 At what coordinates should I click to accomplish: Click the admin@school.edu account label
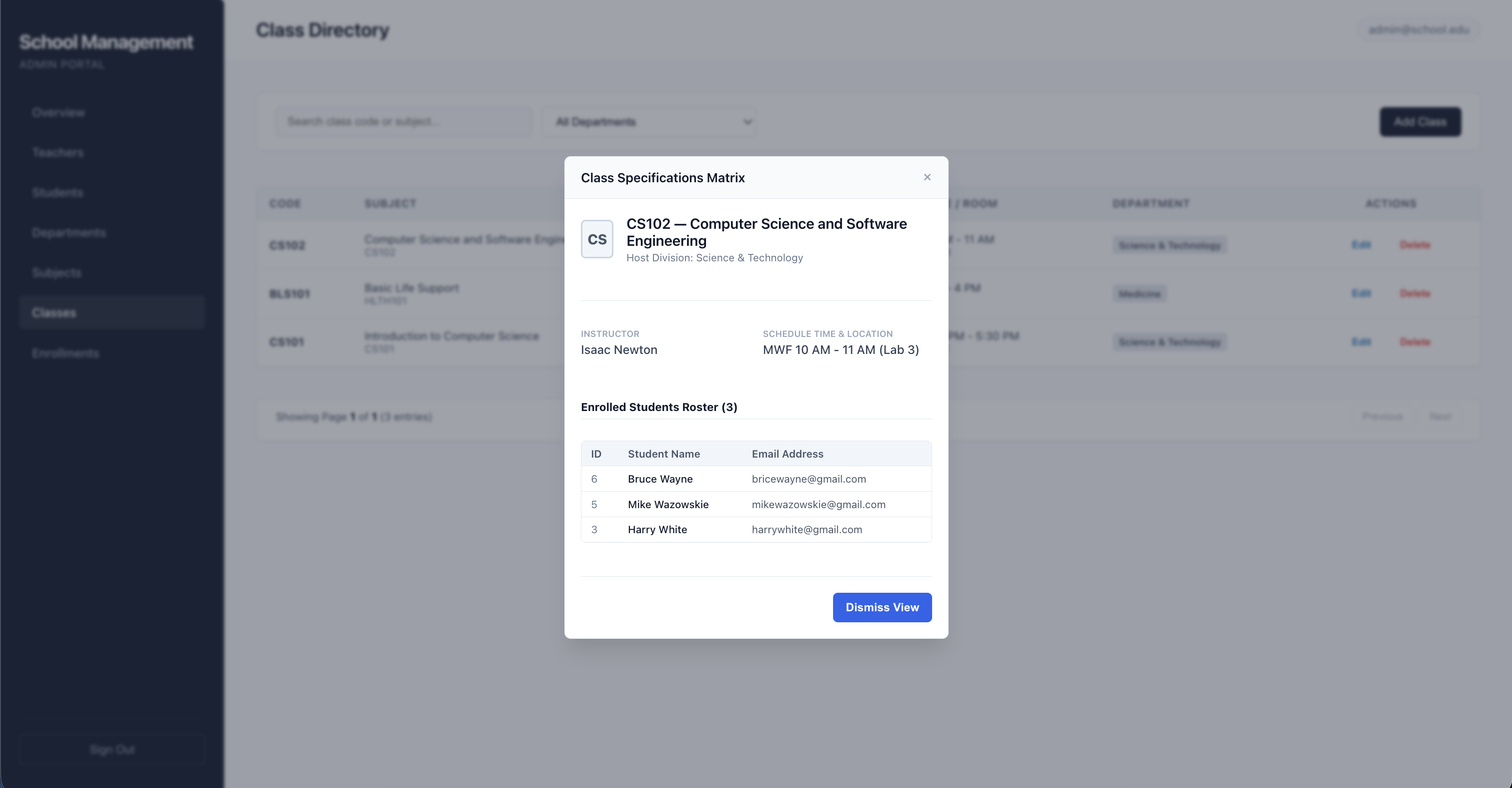point(1418,30)
